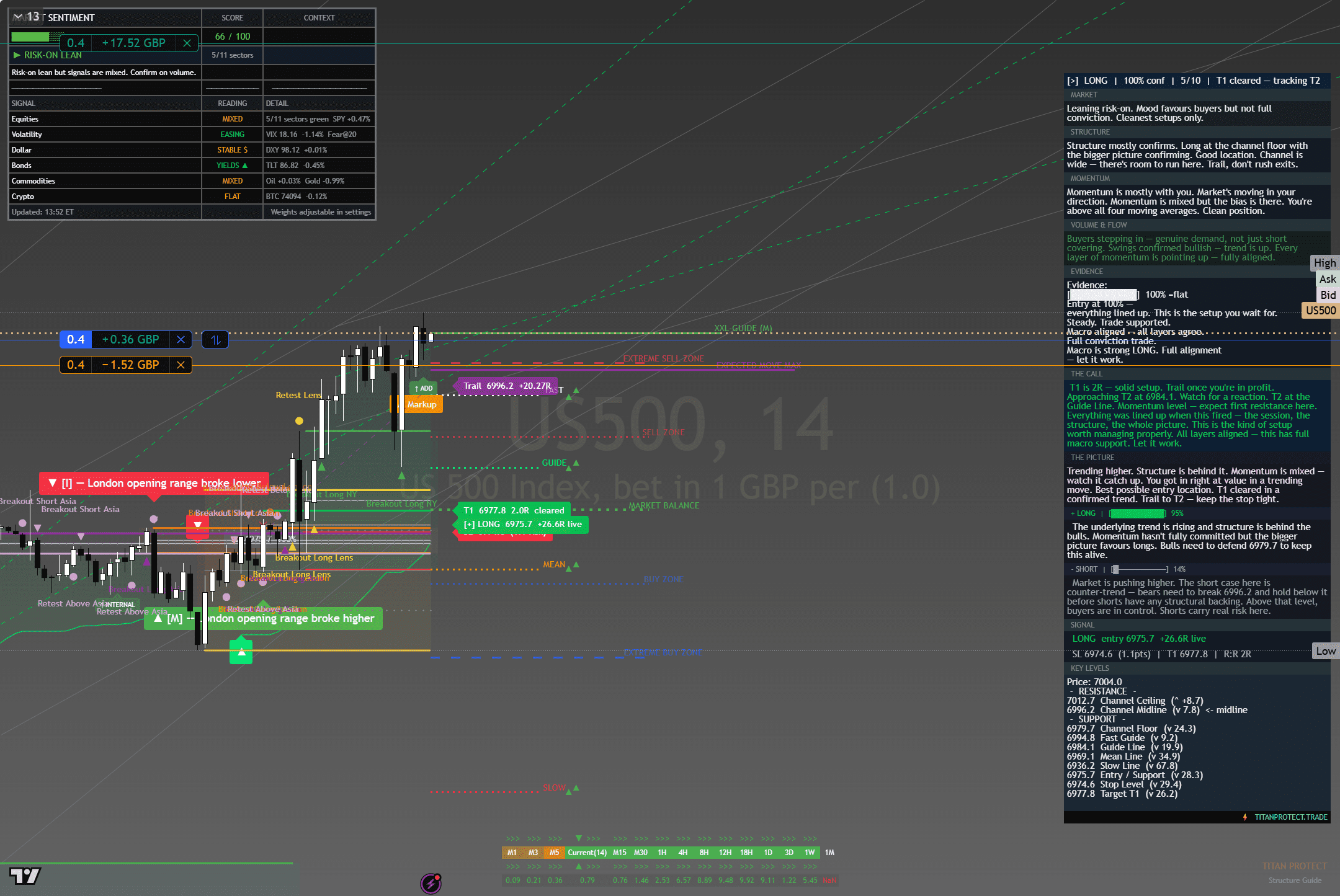Click the SHORT 14% confidence bar

(1140, 569)
